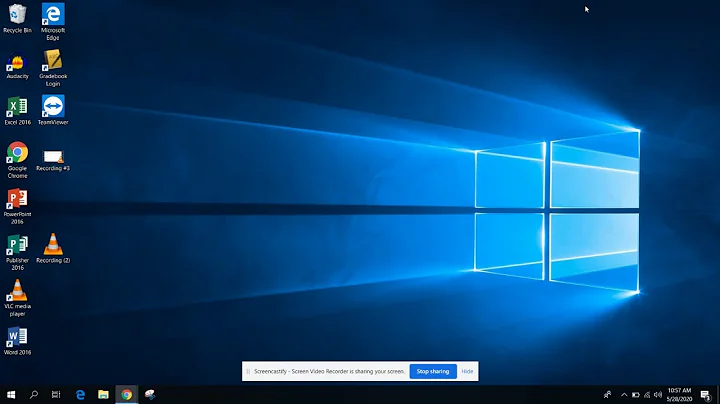This screenshot has height=404, width=720.
Task: Select the Recording (2) desktop file
Action: [53, 248]
